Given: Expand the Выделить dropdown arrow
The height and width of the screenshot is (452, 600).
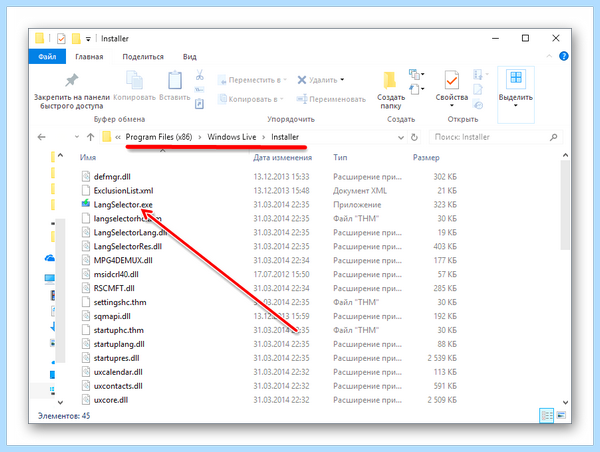Looking at the screenshot, I should click(x=515, y=106).
